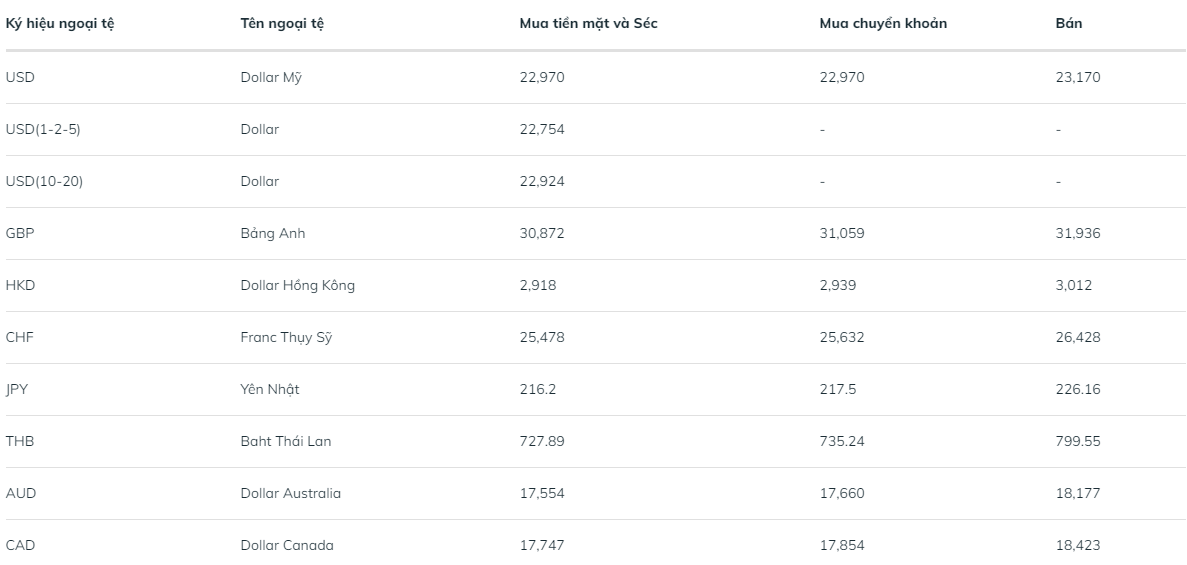Click the 'Tên ngoại tệ' column header

[282, 24]
